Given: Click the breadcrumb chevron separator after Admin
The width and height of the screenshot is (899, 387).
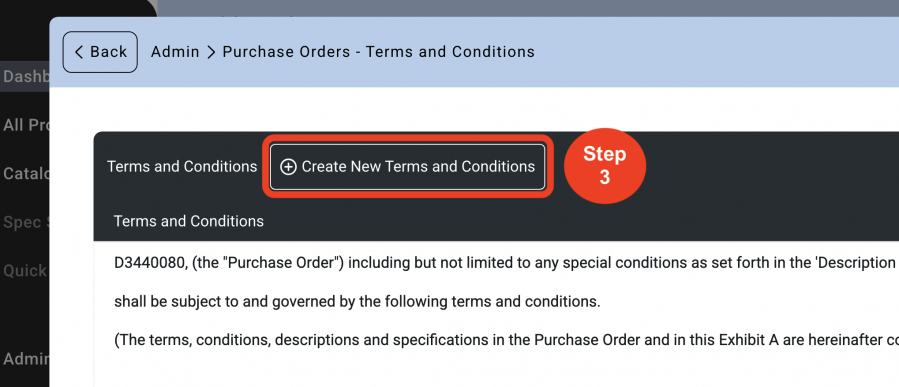Looking at the screenshot, I should (x=211, y=52).
